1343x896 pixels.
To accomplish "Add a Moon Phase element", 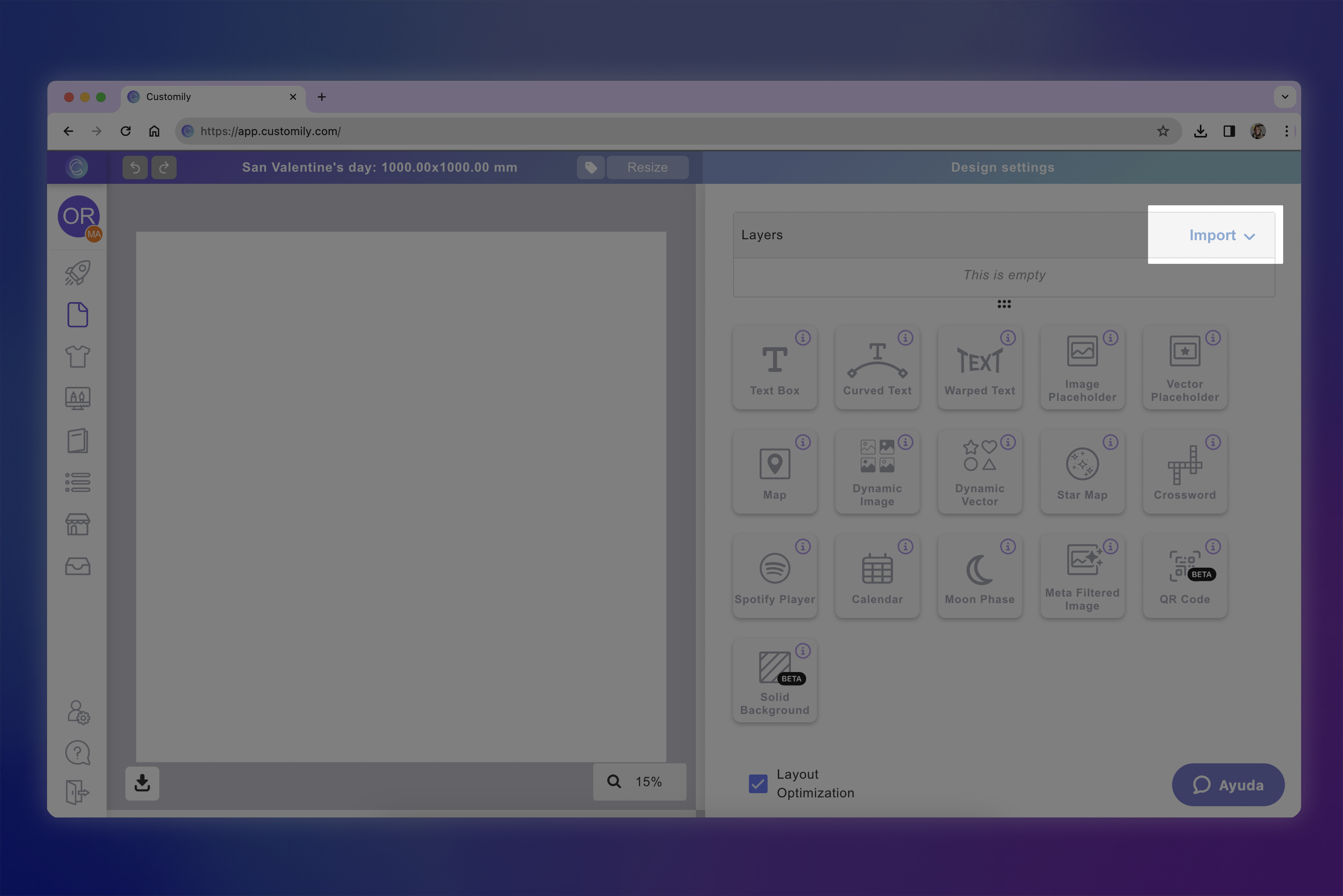I will pos(979,576).
